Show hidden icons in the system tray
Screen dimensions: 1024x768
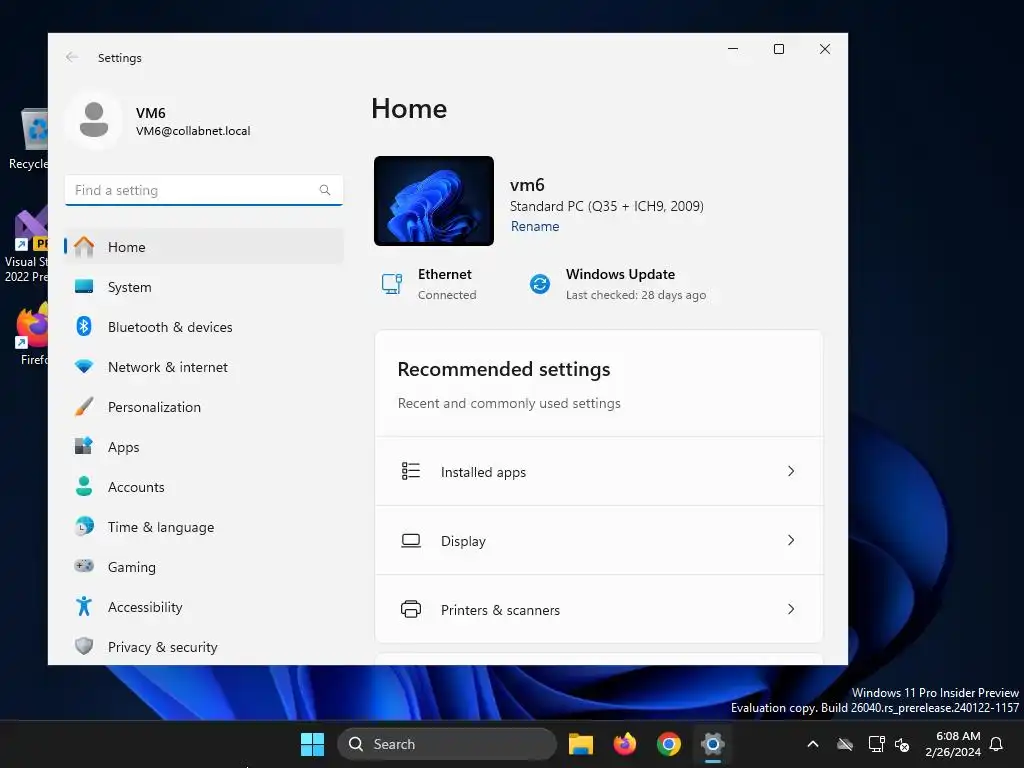(813, 744)
